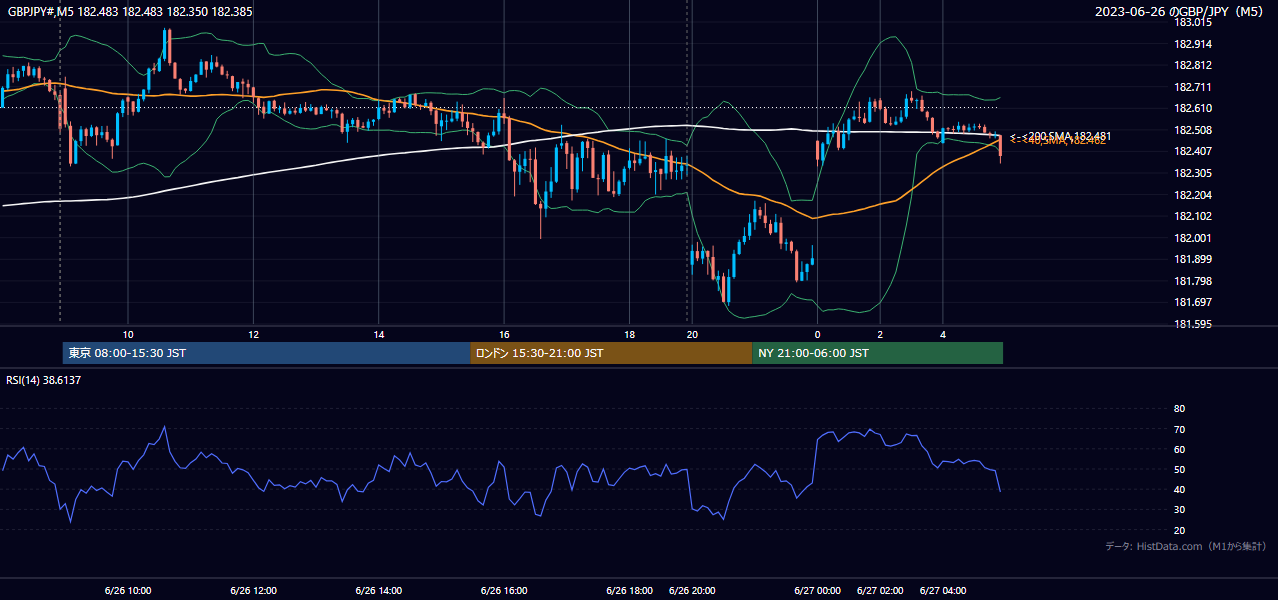Click the RSI(14) 38.6137 indicator label
Viewport: 1278px width, 600px height.
(x=44, y=380)
